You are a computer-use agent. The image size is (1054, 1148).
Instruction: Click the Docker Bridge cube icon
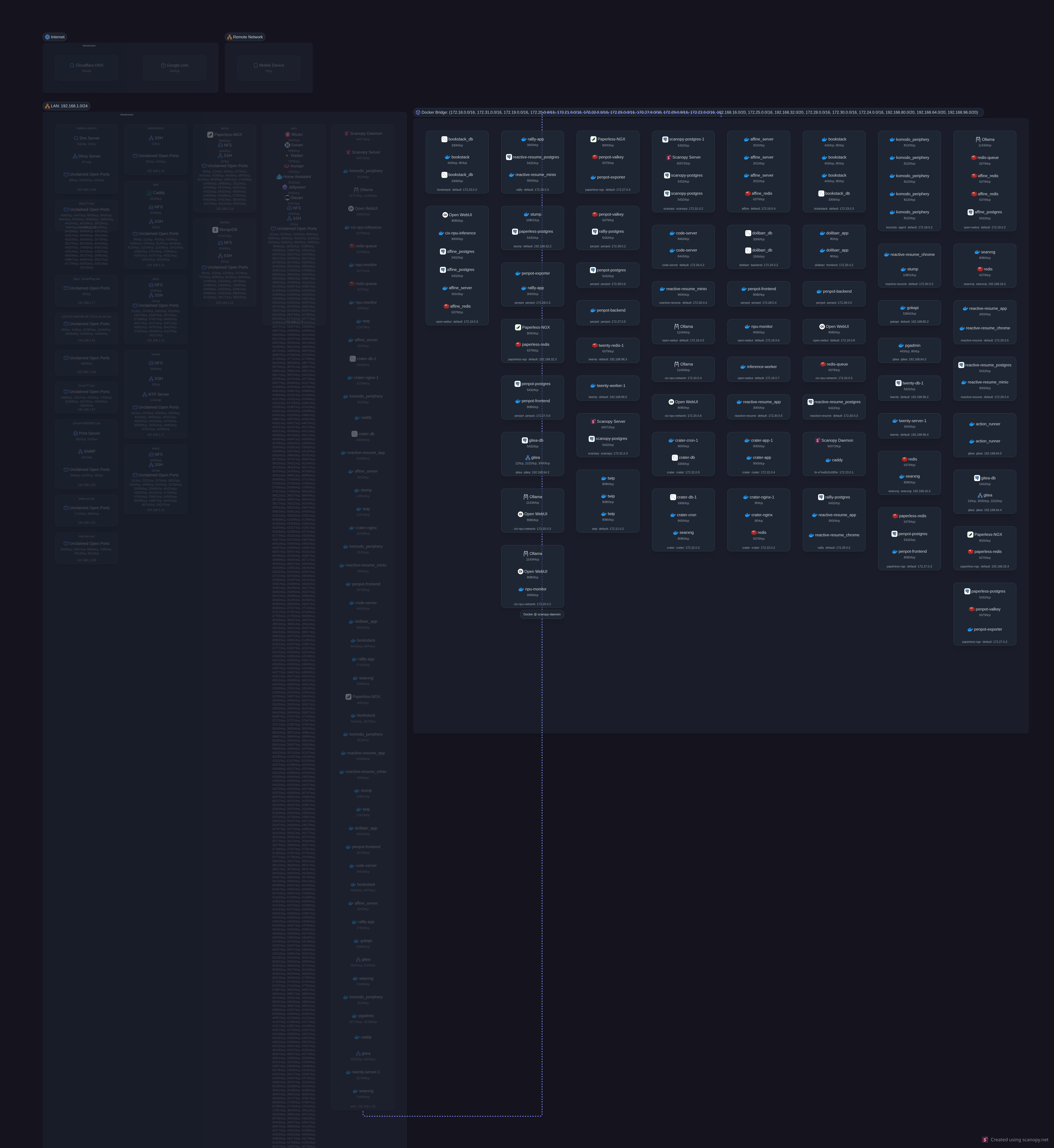(x=418, y=112)
